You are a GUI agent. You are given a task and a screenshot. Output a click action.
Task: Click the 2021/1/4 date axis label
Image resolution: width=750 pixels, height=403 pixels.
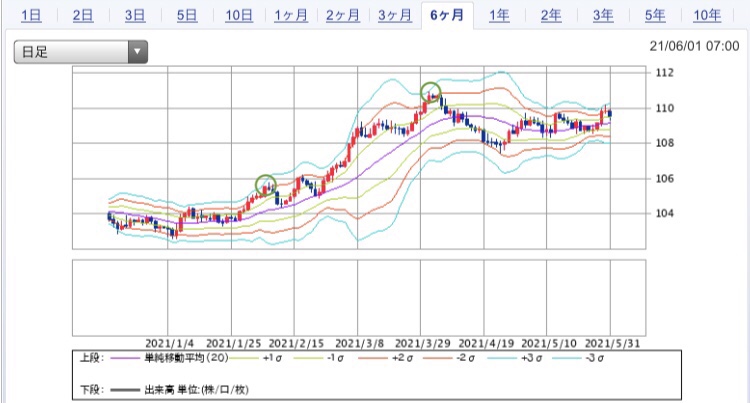point(169,343)
